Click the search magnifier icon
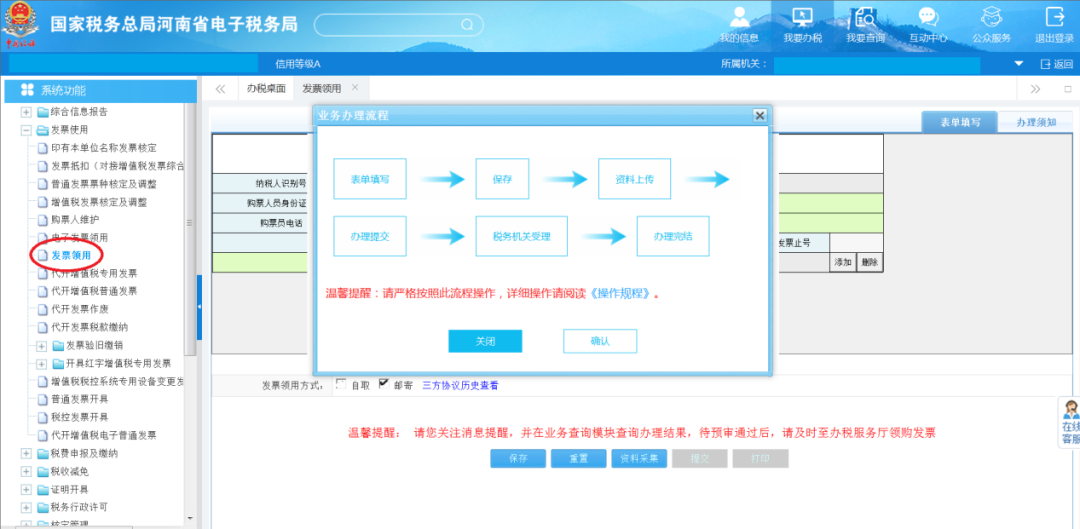This screenshot has height=529, width=1080. 466,24
